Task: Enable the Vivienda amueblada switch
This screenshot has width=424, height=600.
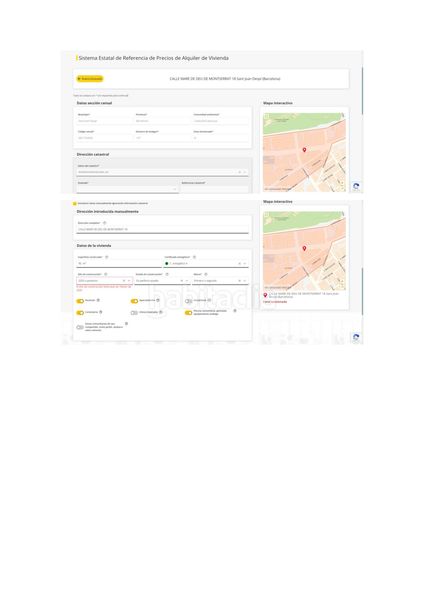Action: coord(134,313)
